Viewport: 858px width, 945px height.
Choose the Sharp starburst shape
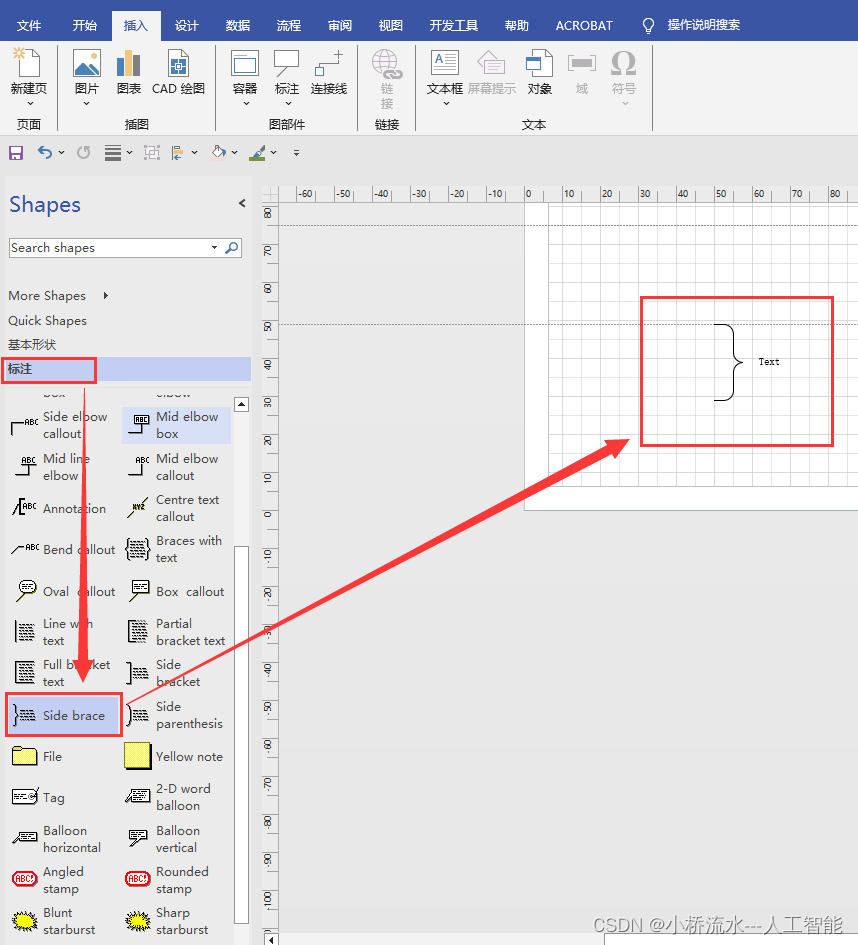click(x=168, y=920)
